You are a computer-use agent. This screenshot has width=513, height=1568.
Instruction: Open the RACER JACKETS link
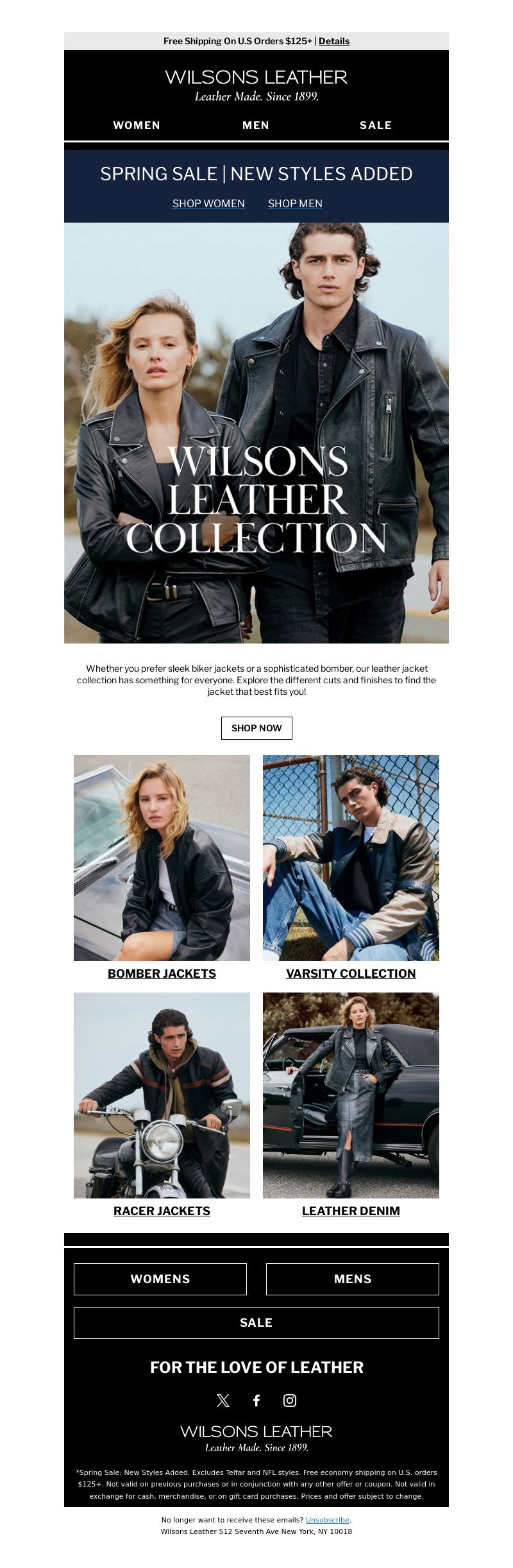coord(162,1211)
